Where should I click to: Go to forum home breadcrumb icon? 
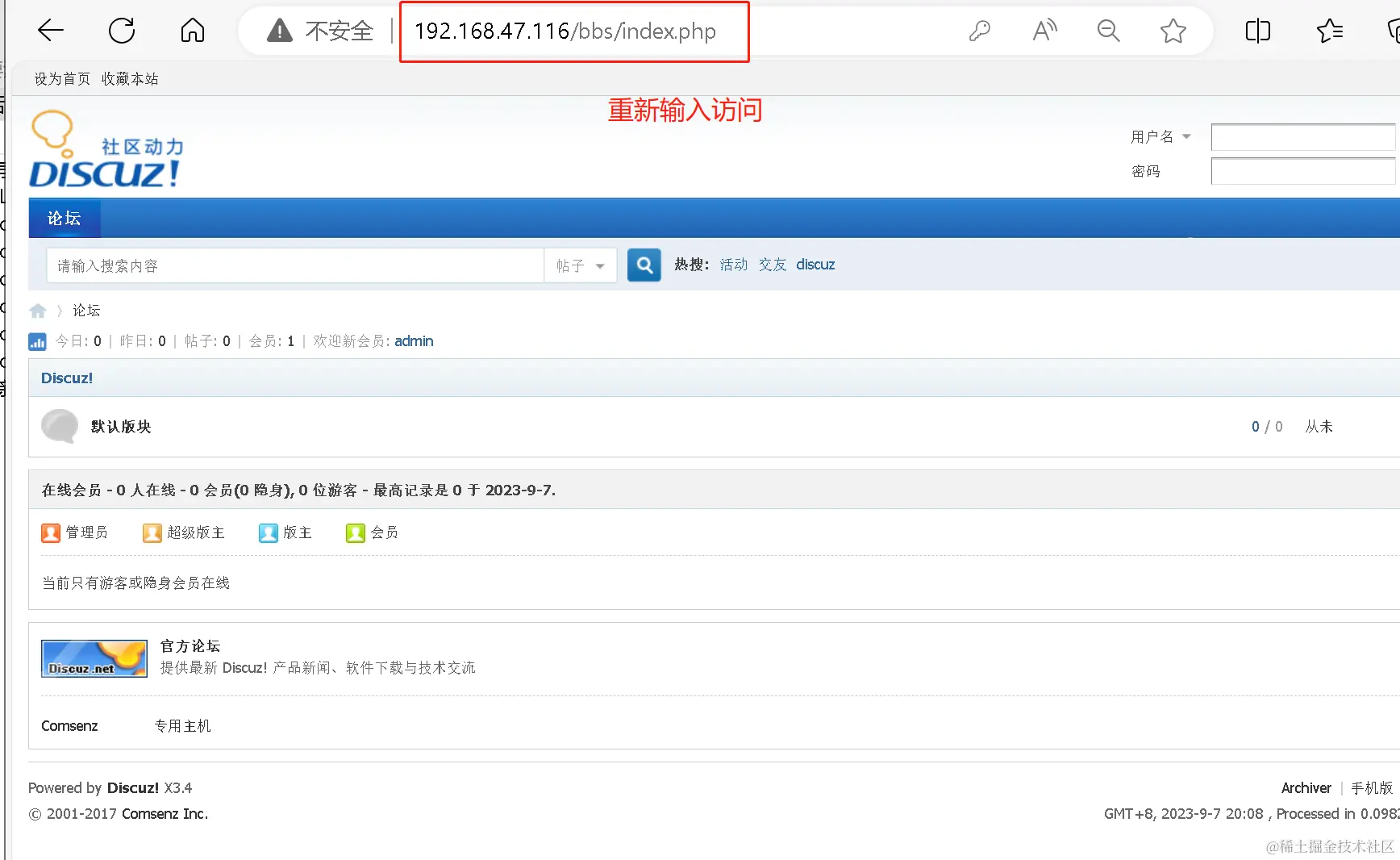(38, 311)
